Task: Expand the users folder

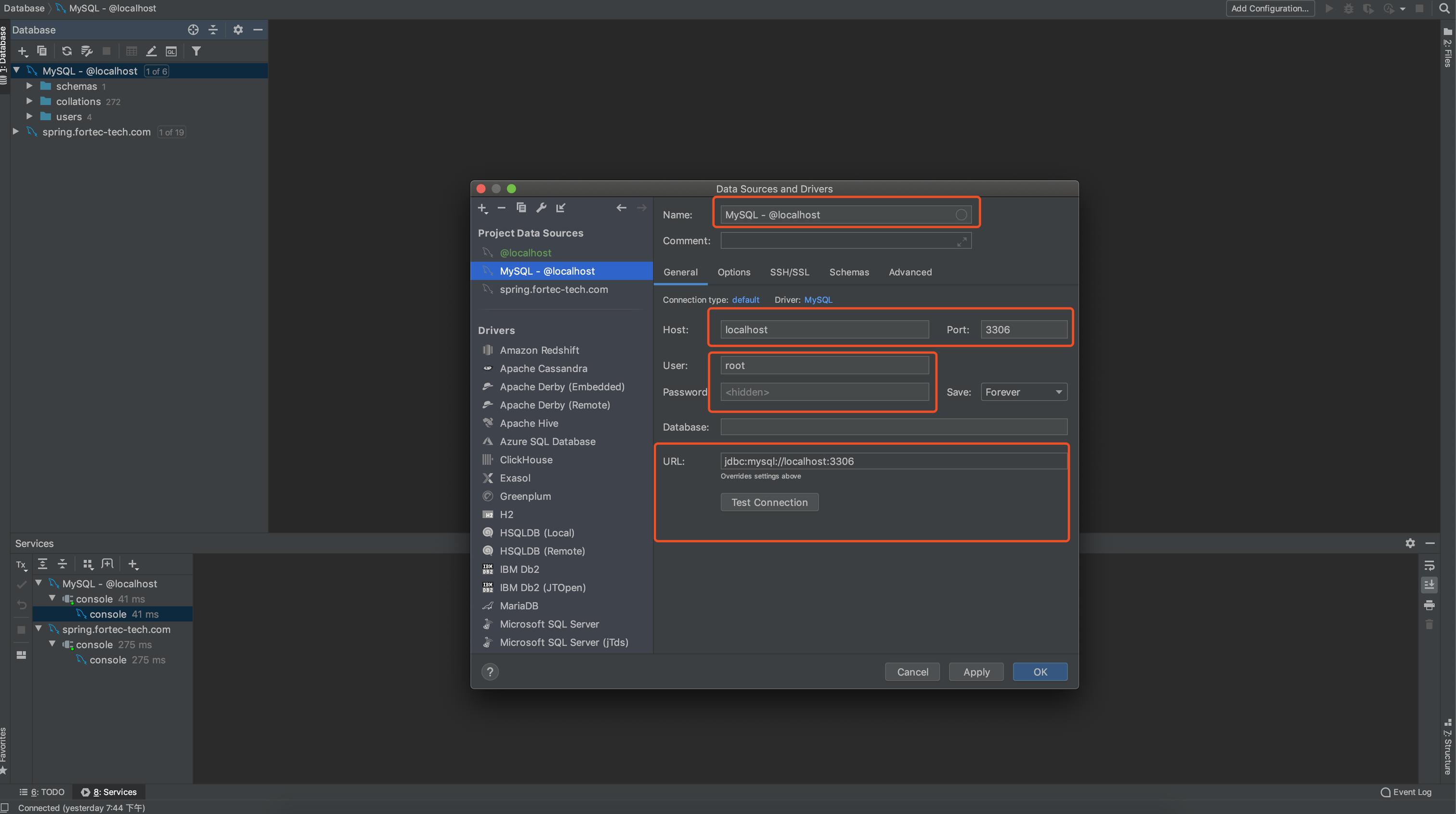Action: coord(29,116)
